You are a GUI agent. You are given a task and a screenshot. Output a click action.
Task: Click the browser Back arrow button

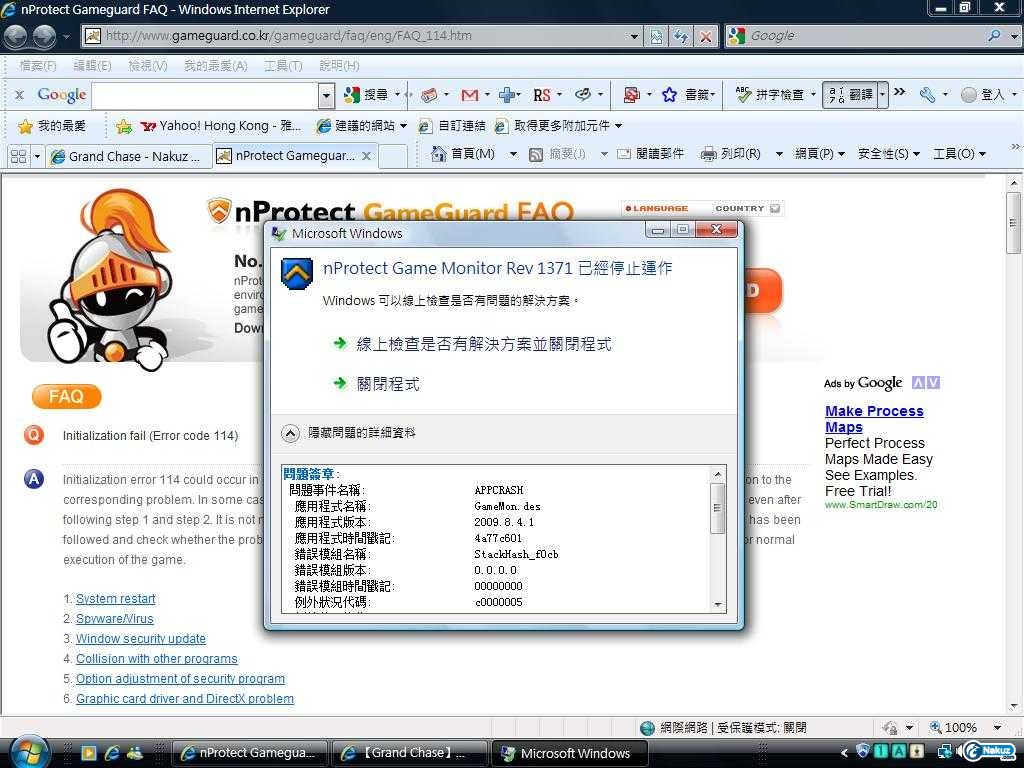point(16,36)
